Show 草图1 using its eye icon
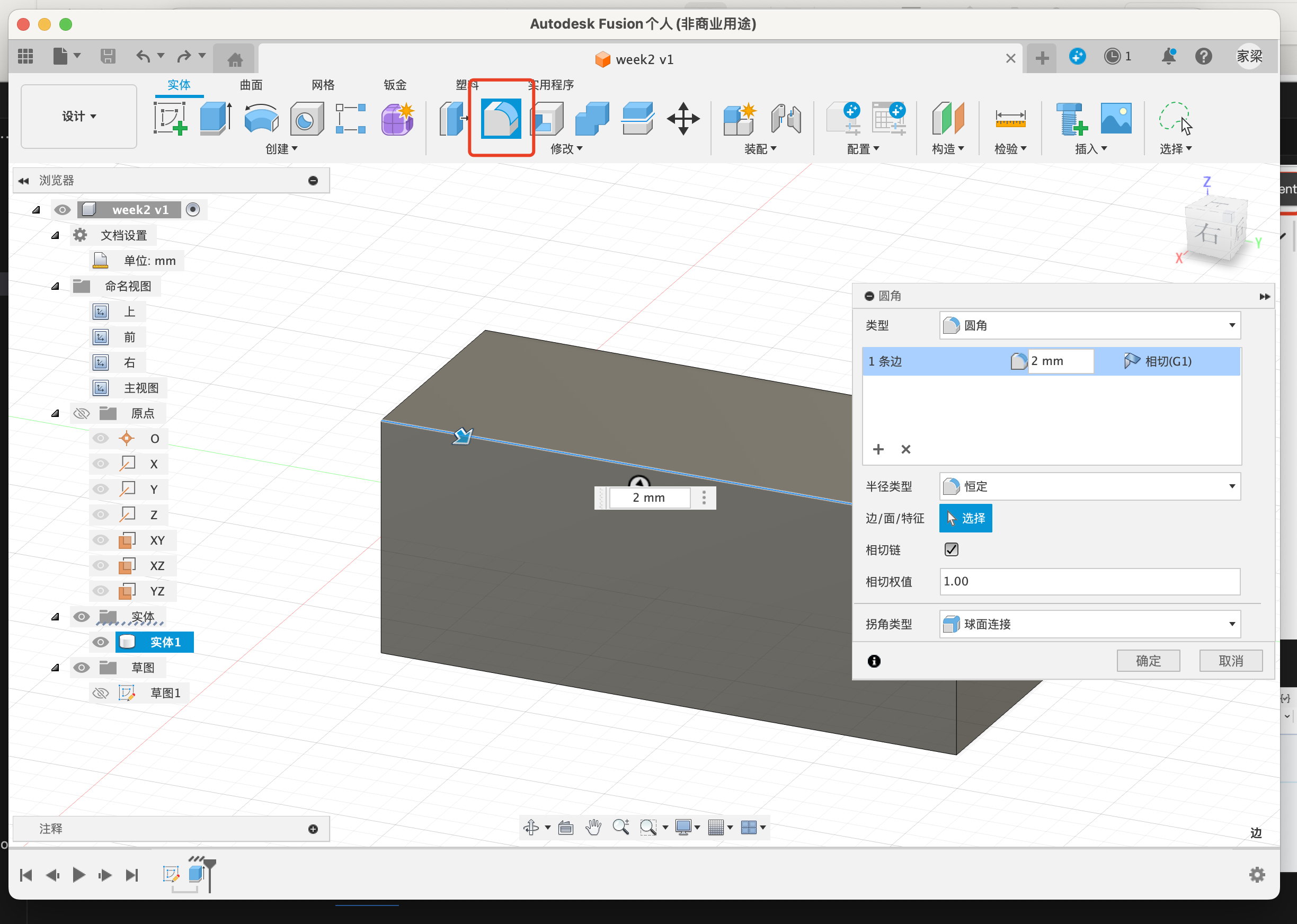 [101, 693]
